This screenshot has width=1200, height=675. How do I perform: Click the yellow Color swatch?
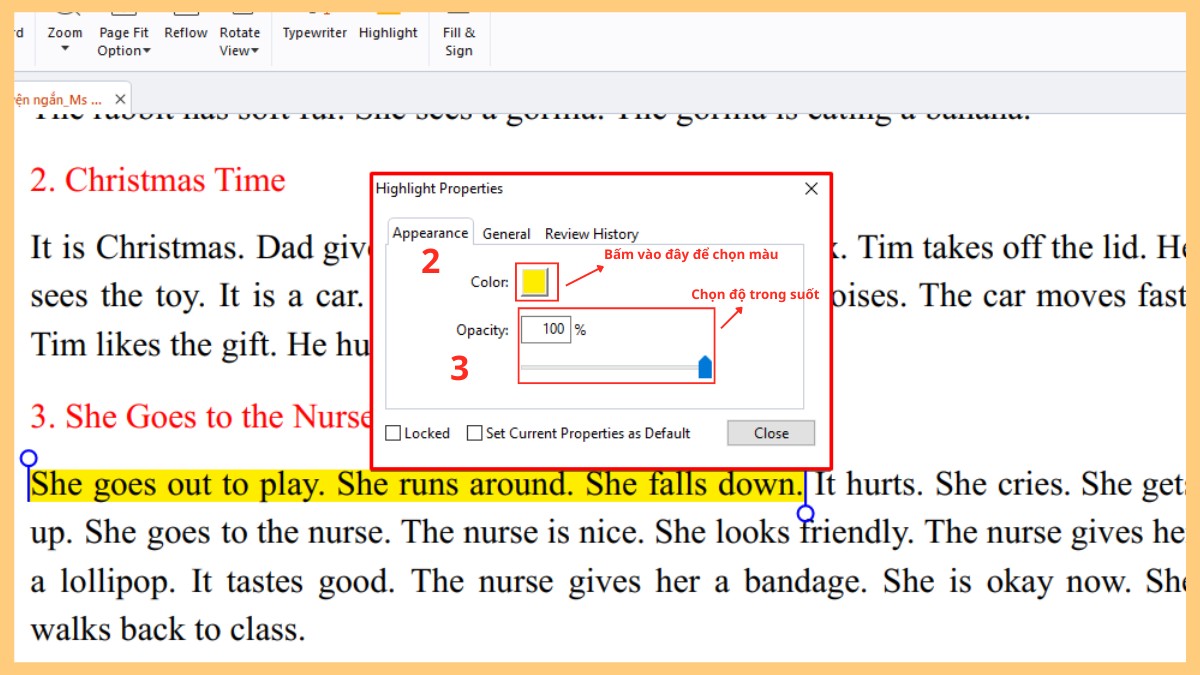coord(535,282)
